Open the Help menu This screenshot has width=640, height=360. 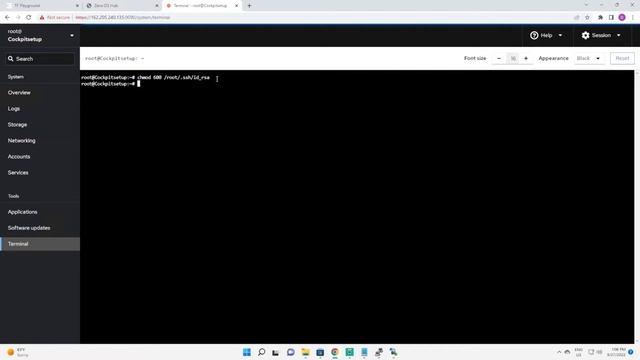click(546, 36)
